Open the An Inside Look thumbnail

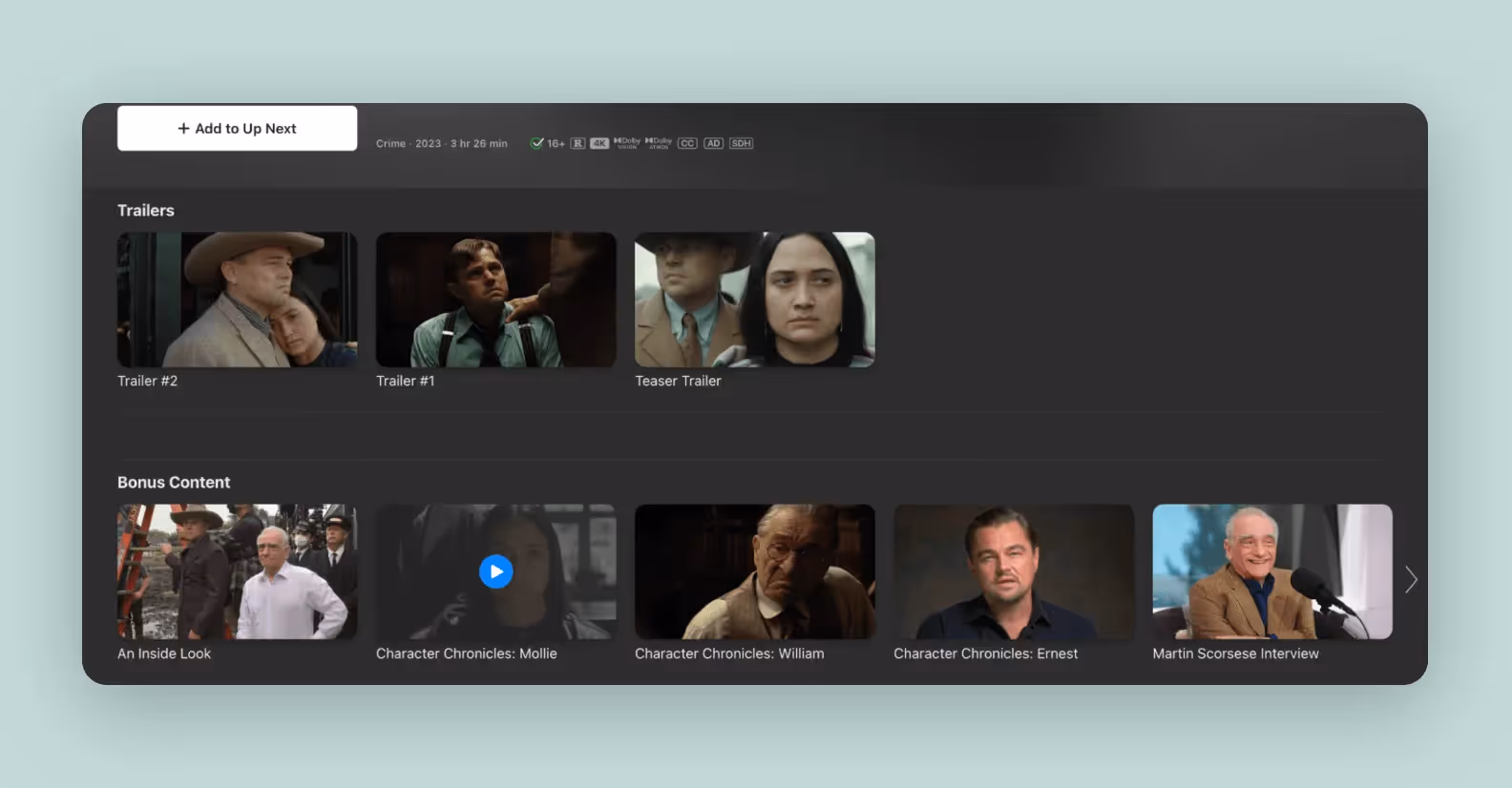(x=237, y=571)
